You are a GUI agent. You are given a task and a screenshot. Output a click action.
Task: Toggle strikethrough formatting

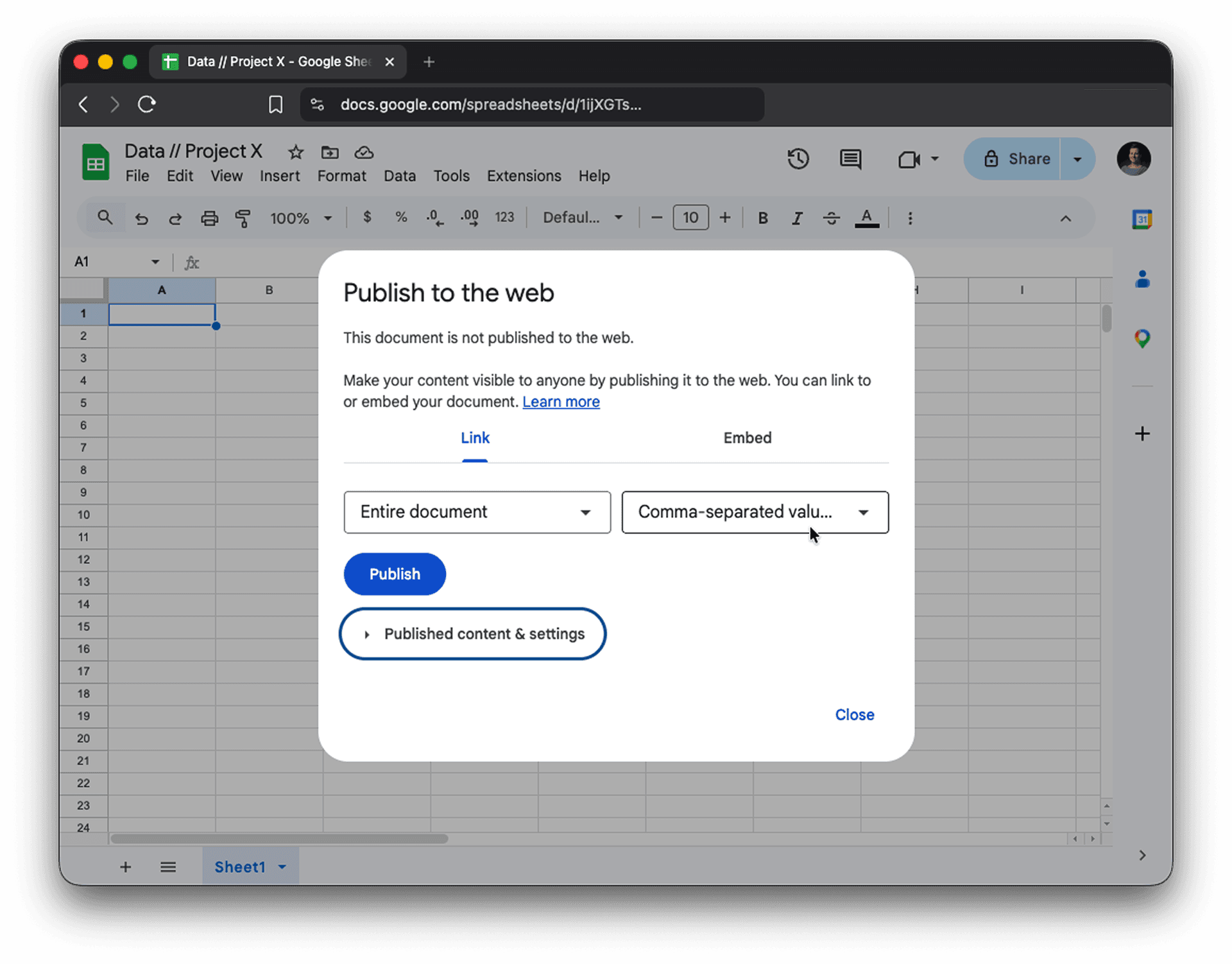click(830, 218)
